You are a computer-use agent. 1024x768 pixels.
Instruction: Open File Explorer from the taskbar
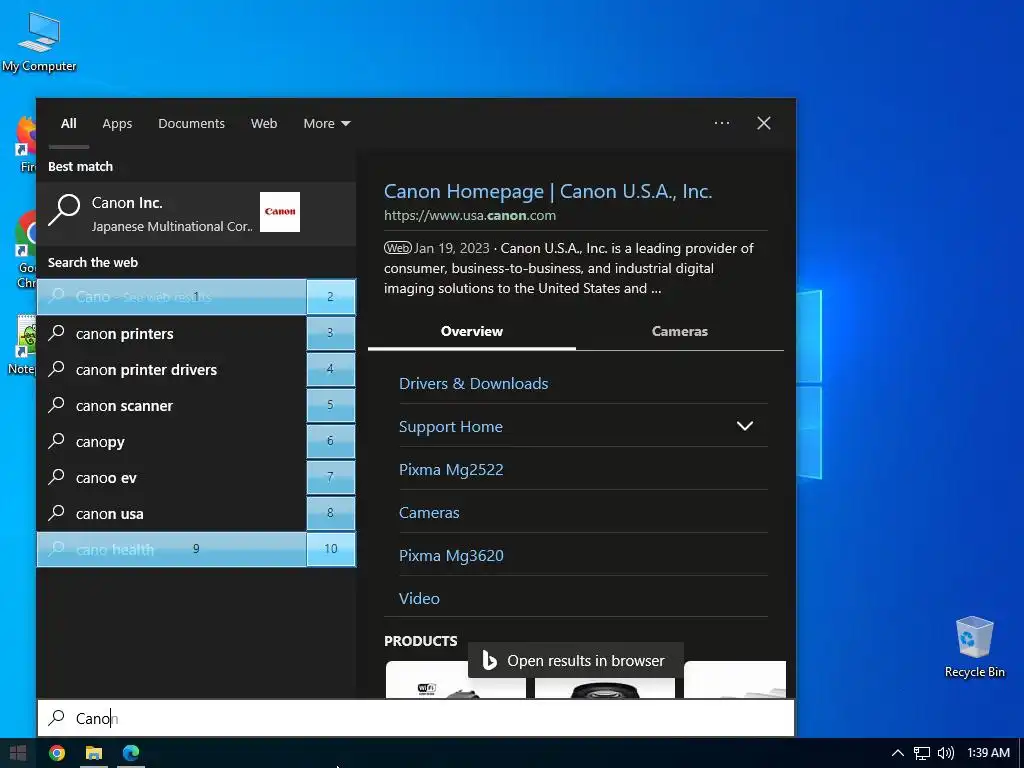[94, 753]
